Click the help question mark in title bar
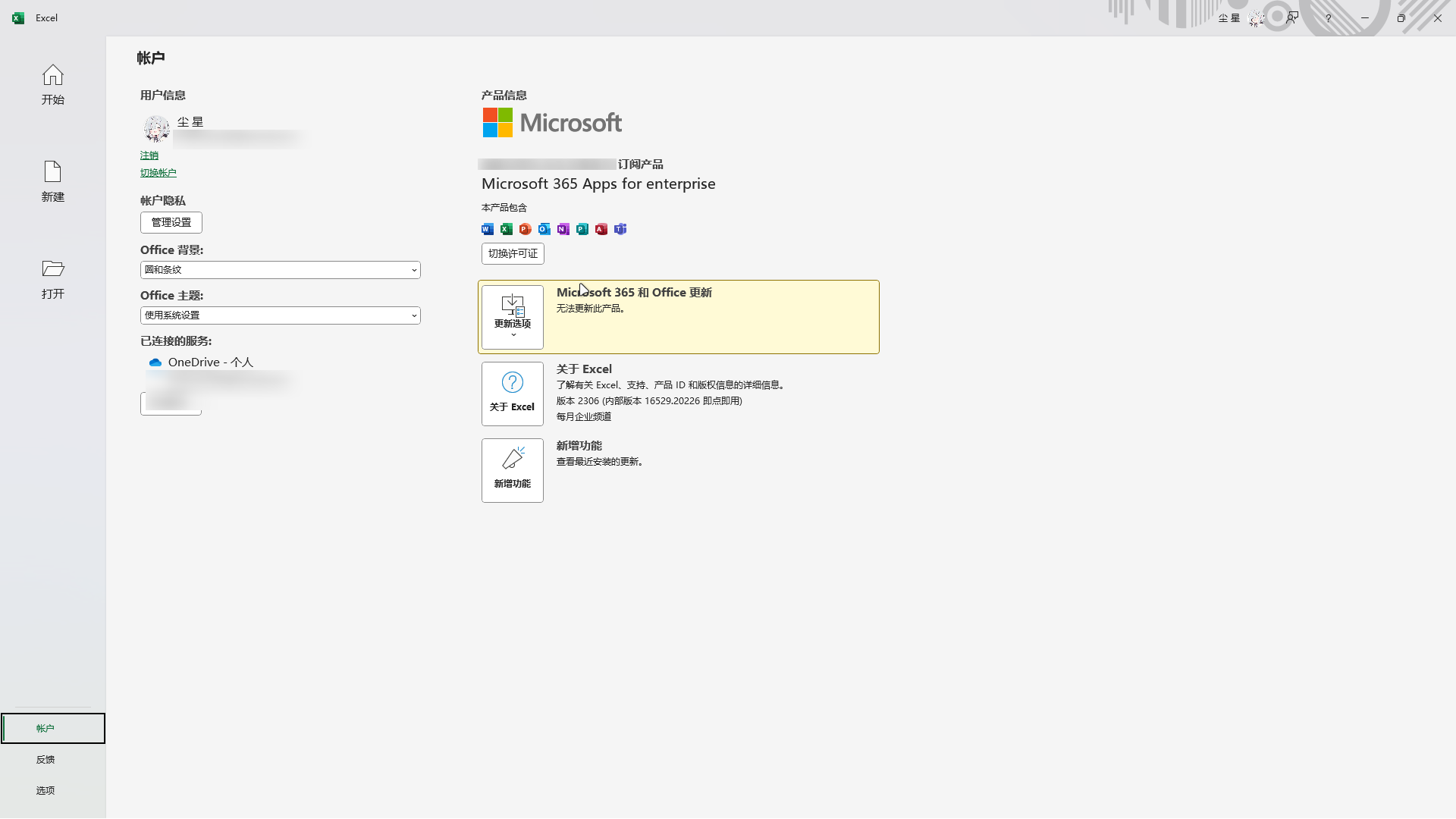1456x819 pixels. click(1328, 18)
